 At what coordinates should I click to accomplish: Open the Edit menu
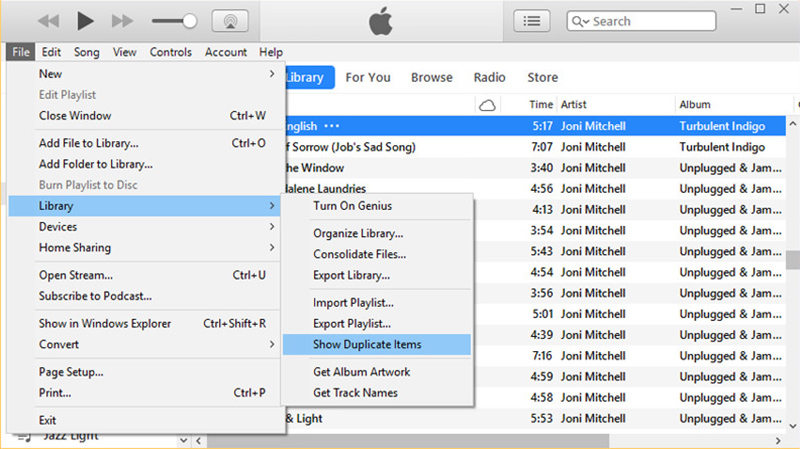(51, 52)
